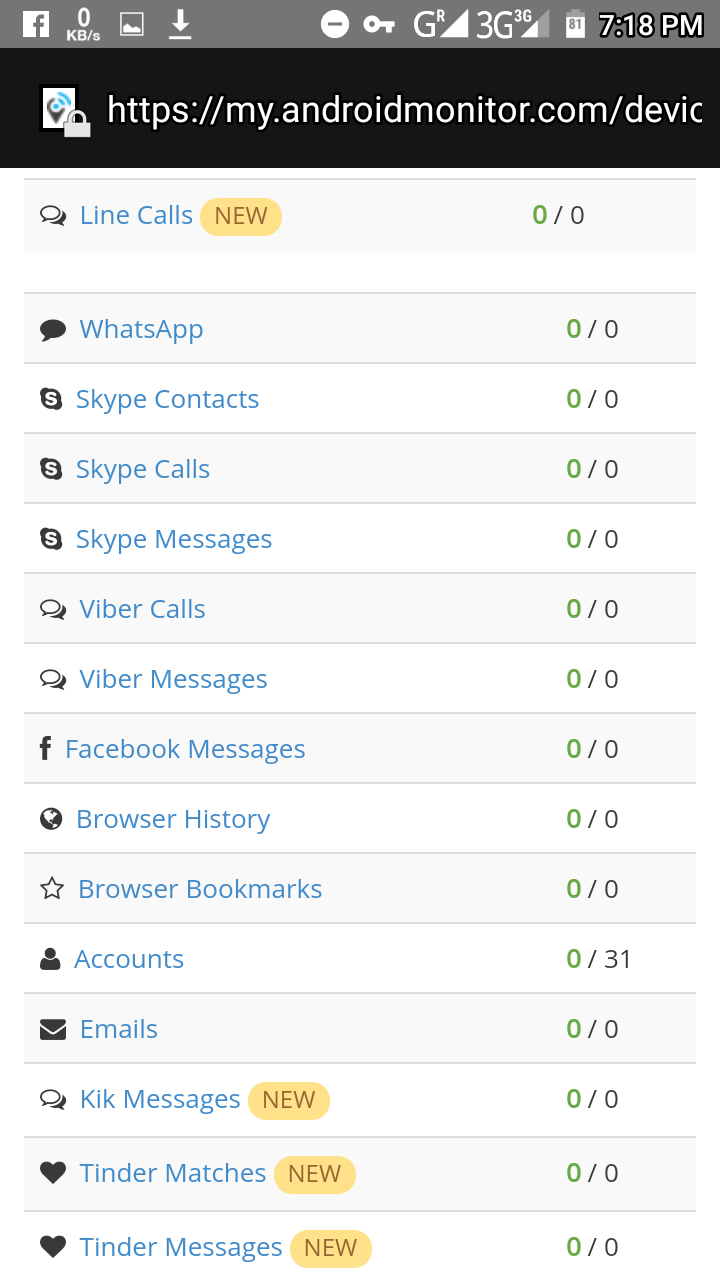Click the Accounts person icon
The width and height of the screenshot is (720, 1280).
[x=50, y=959]
